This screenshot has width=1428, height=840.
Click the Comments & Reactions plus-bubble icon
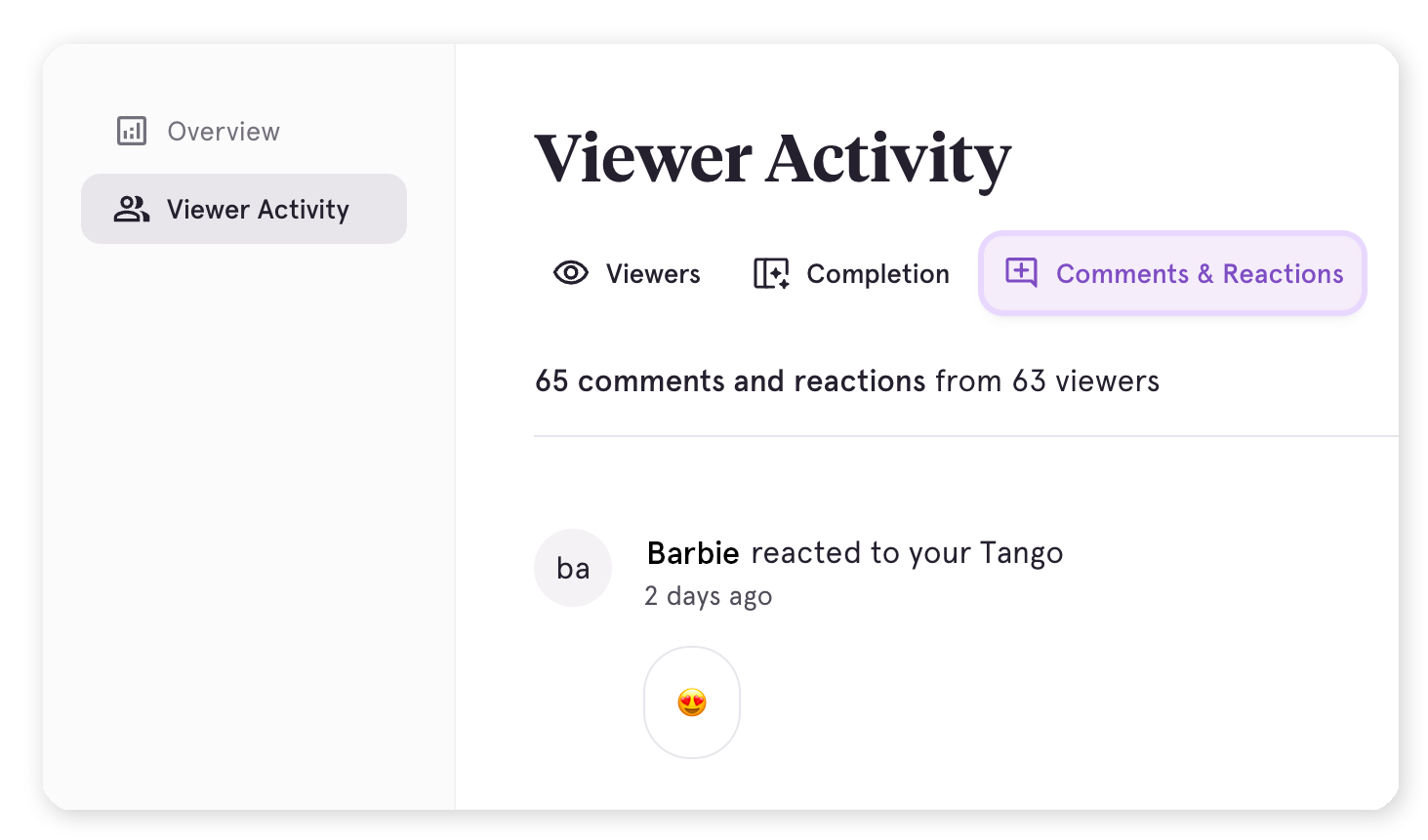[x=1021, y=272]
